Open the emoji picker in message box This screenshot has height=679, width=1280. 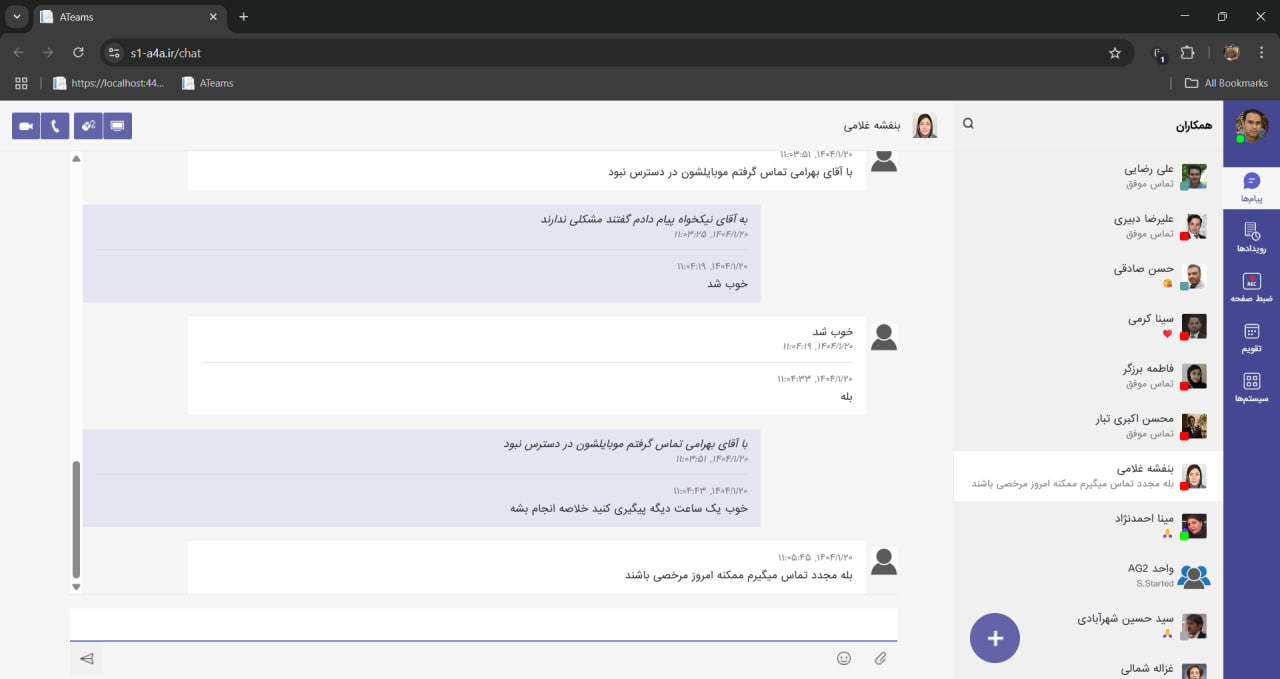(844, 658)
